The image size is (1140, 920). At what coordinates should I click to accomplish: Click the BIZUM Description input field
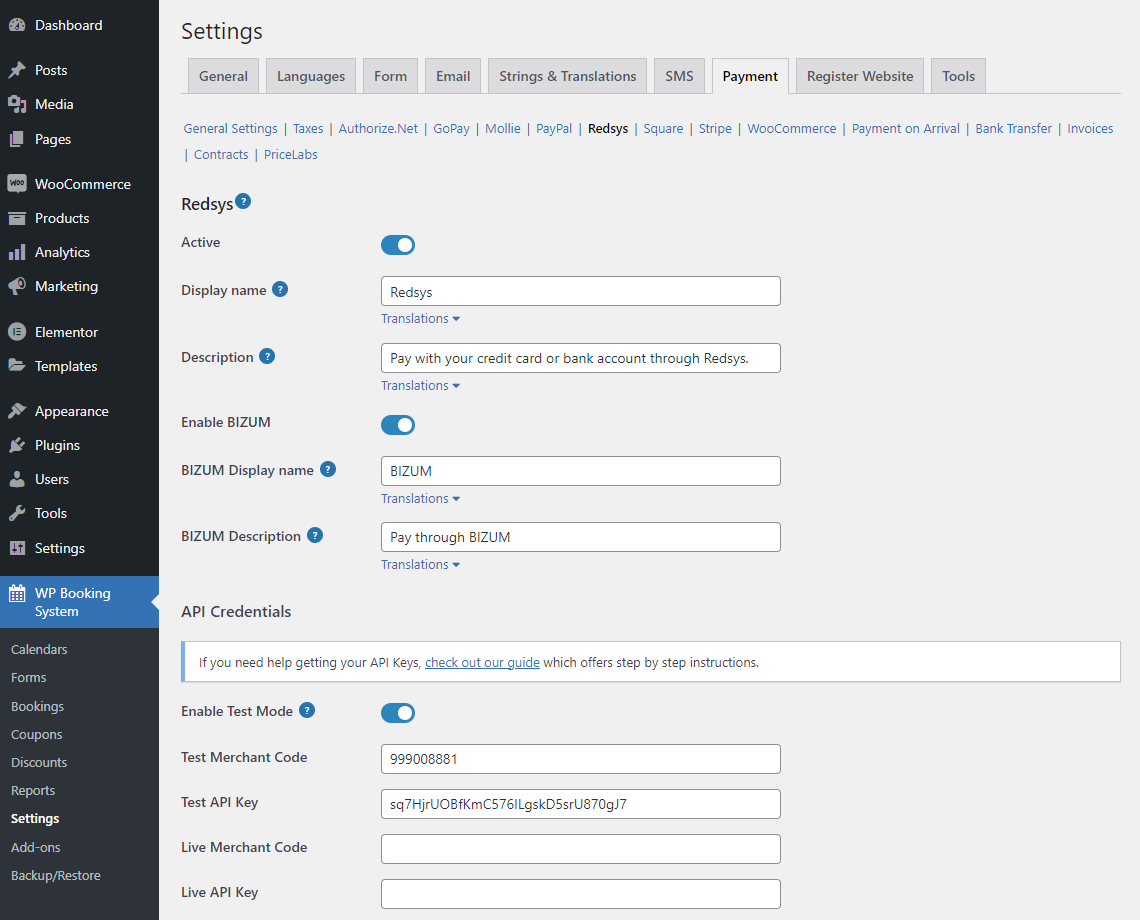pos(581,537)
